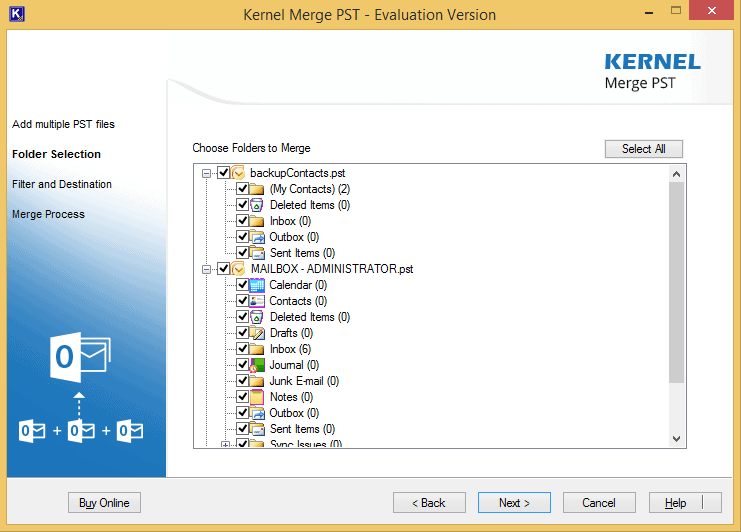Uncheck the backupContacts.pst checkbox

(224, 172)
